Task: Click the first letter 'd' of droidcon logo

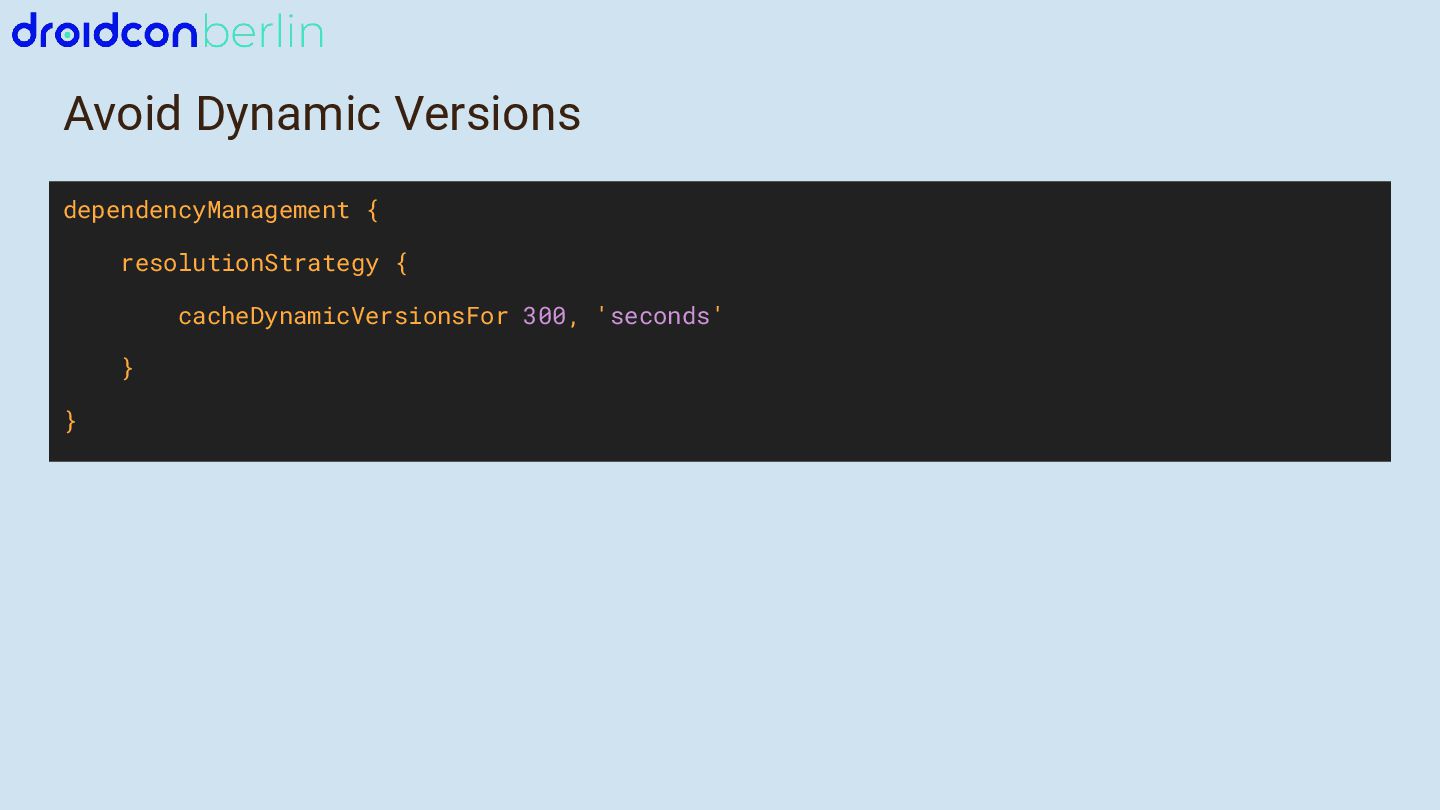Action: 24,31
